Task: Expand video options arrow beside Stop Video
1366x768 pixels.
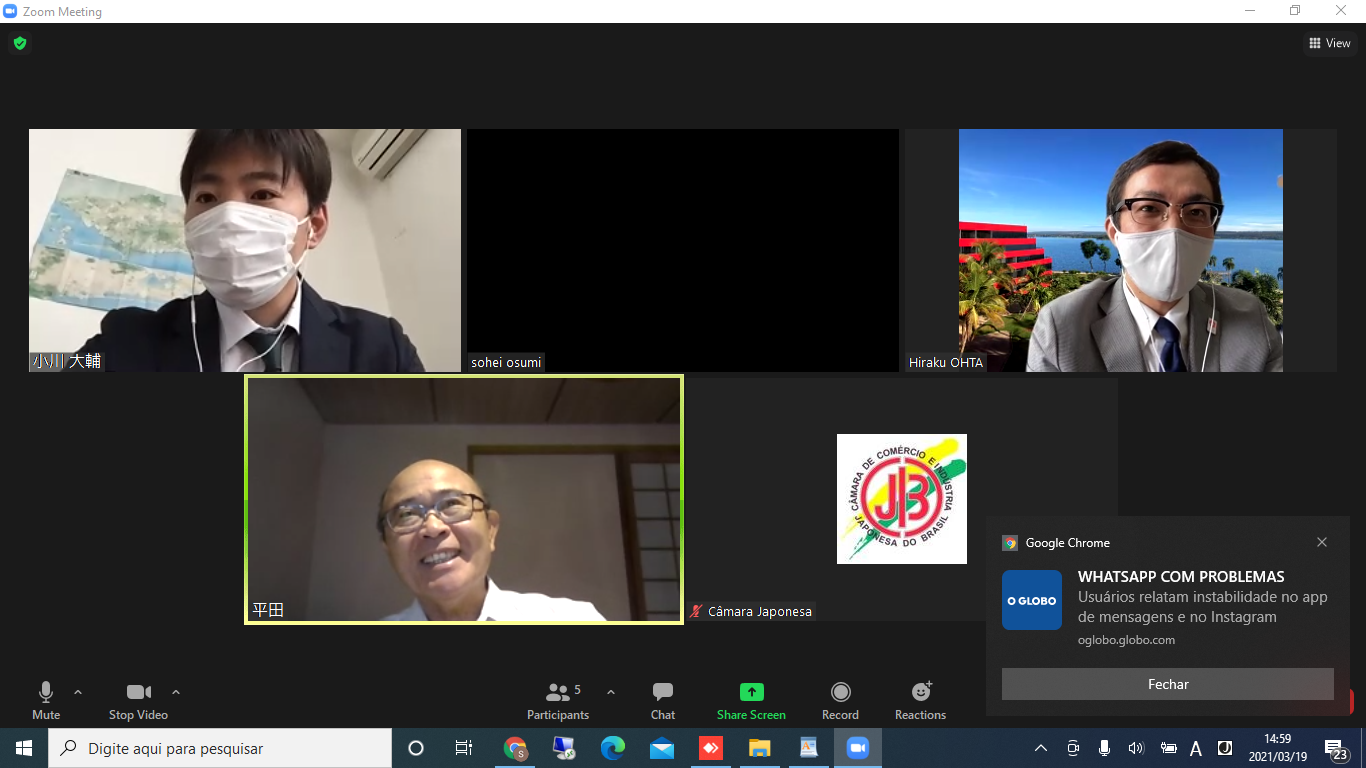Action: coord(176,692)
